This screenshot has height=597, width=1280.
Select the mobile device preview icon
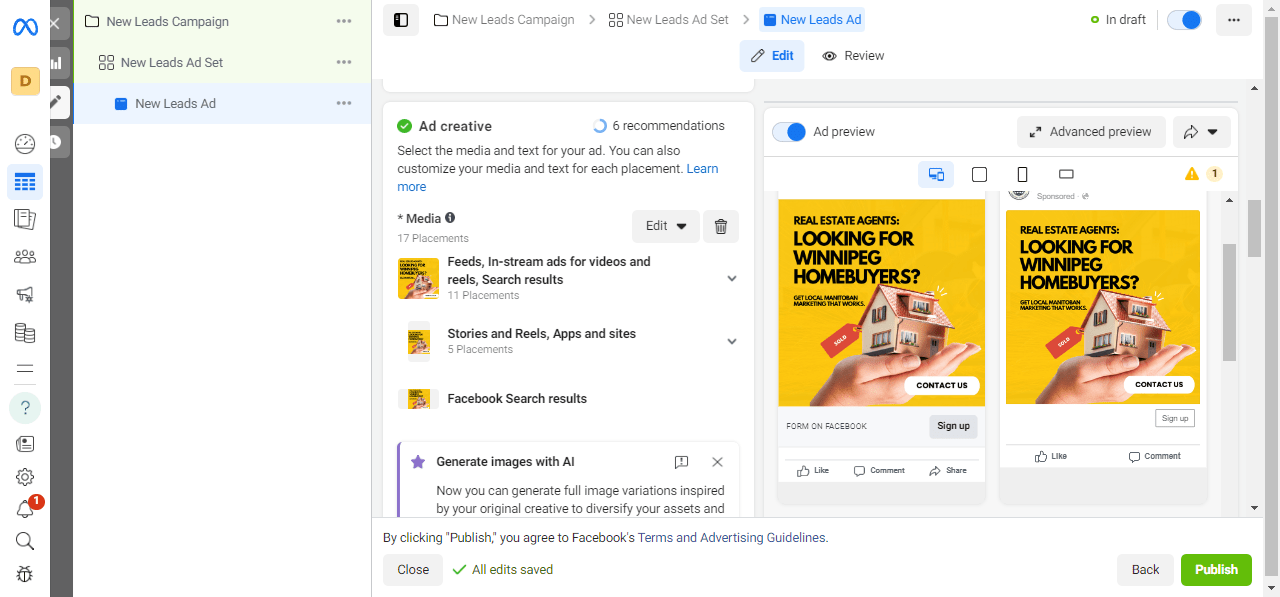click(1022, 174)
